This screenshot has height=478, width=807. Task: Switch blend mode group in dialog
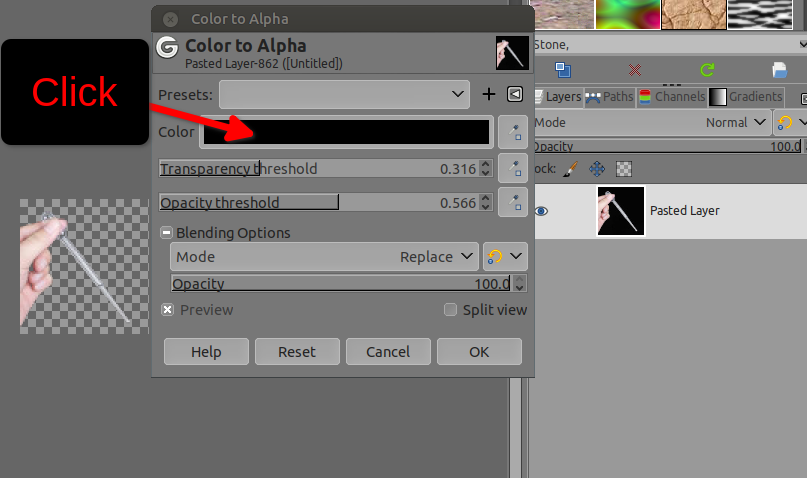pyautogui.click(x=505, y=256)
